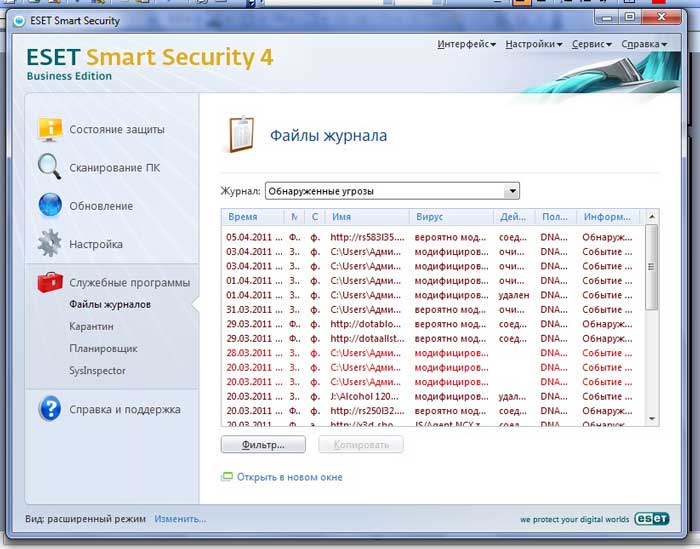Image resolution: width=700 pixels, height=549 pixels.
Task: Click the Фильтр... button
Action: [x=263, y=445]
